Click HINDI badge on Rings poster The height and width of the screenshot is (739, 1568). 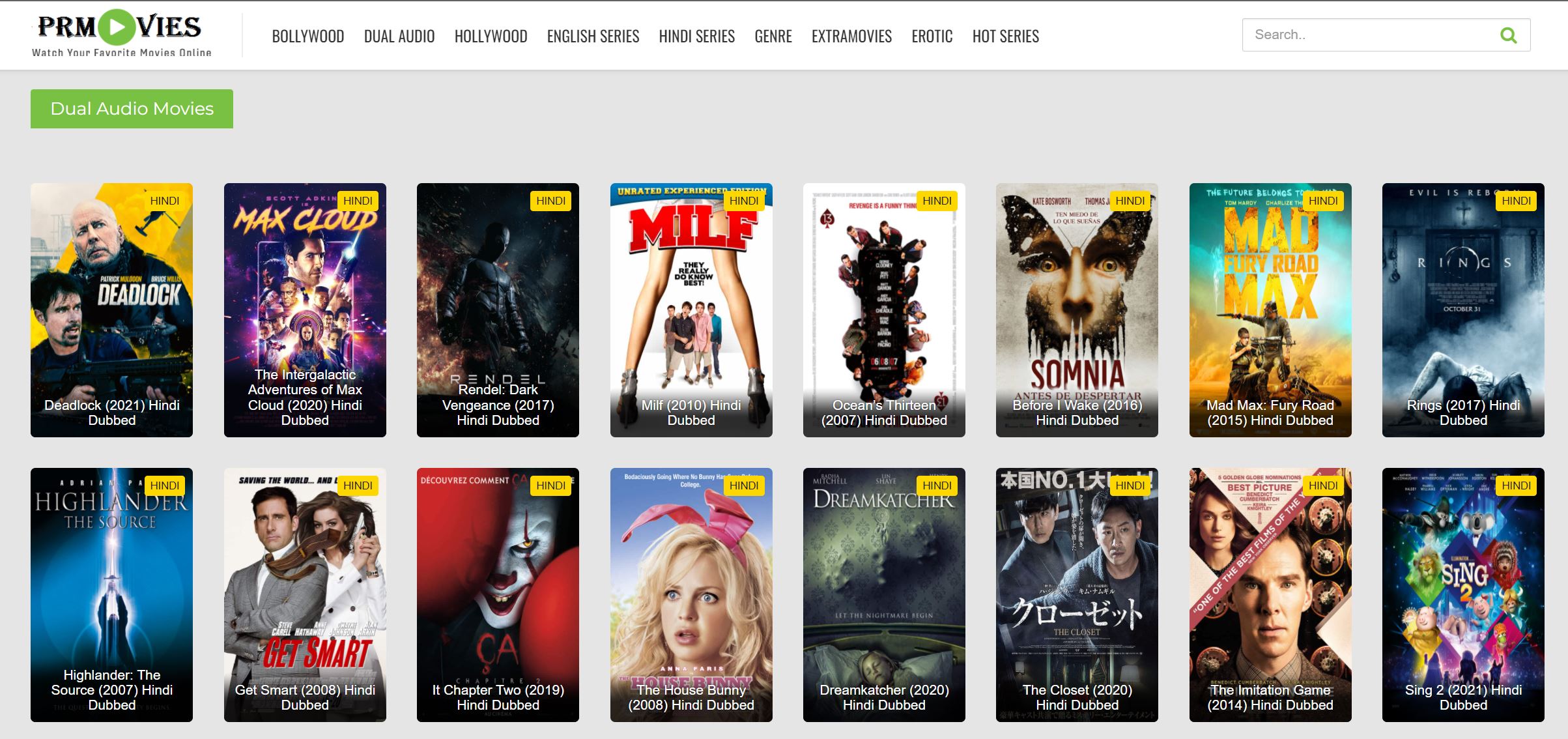coord(1516,201)
